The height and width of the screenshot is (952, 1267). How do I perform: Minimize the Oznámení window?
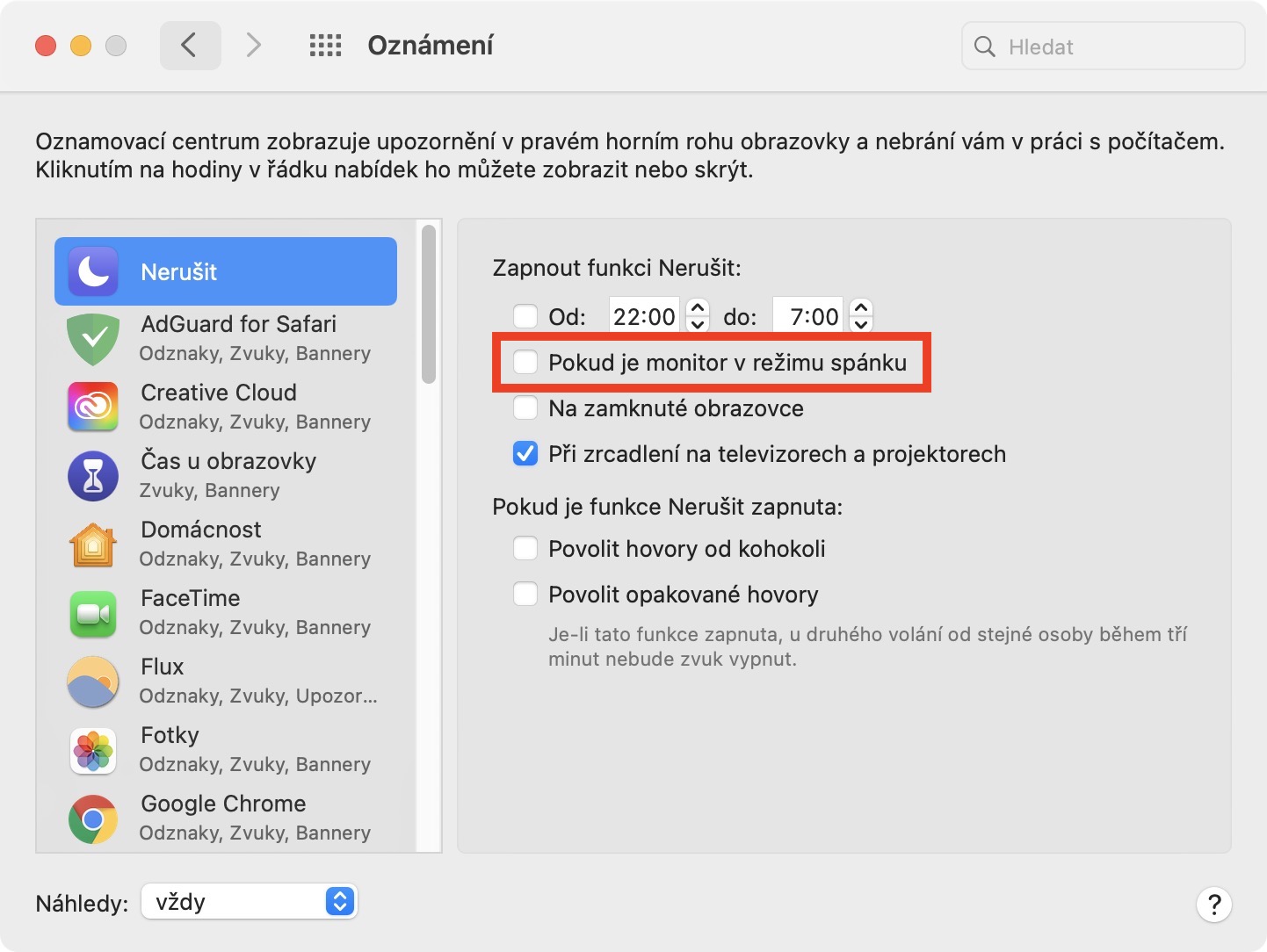tap(81, 46)
